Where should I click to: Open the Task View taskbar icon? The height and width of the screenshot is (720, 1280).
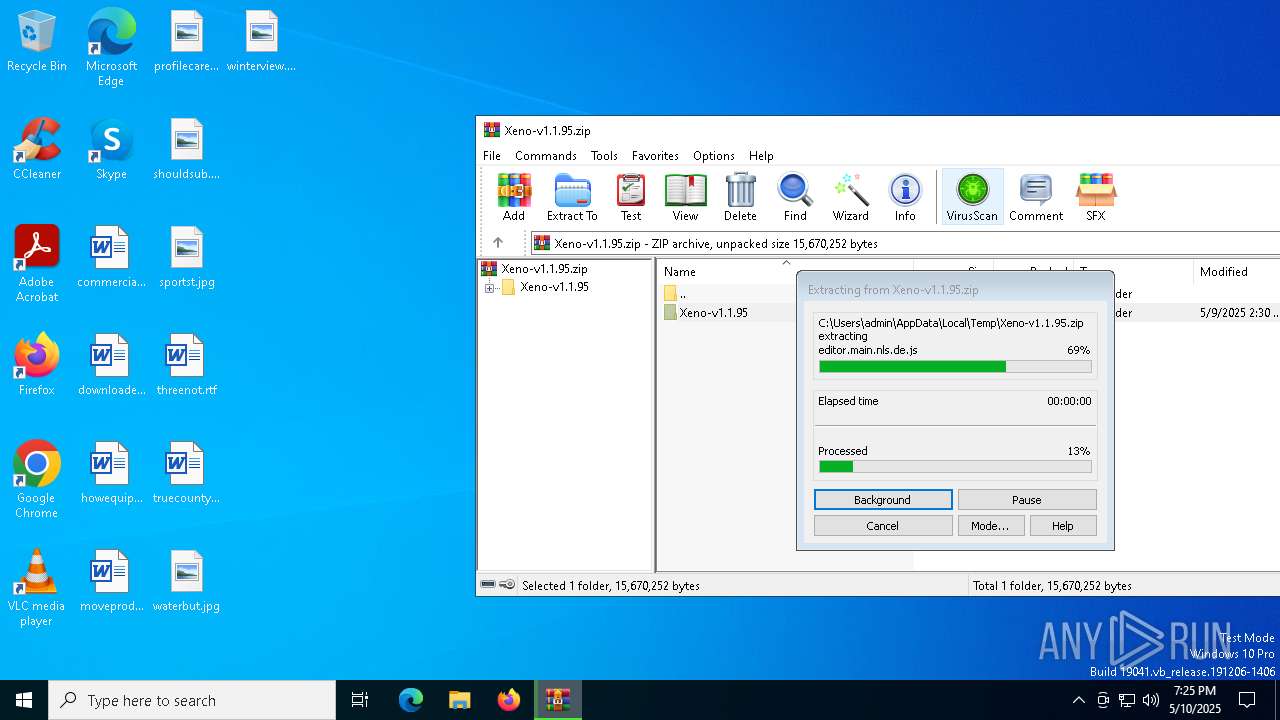pos(360,700)
